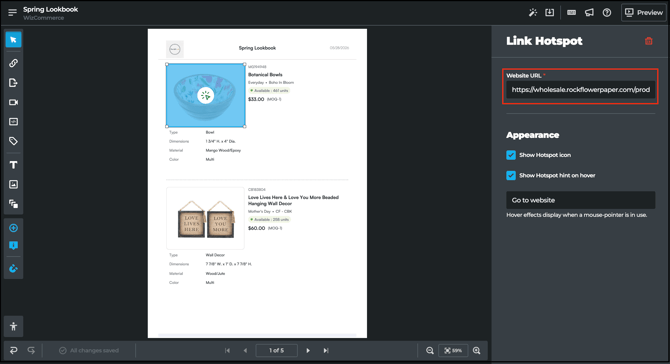Click the Website URL input field

pyautogui.click(x=581, y=90)
